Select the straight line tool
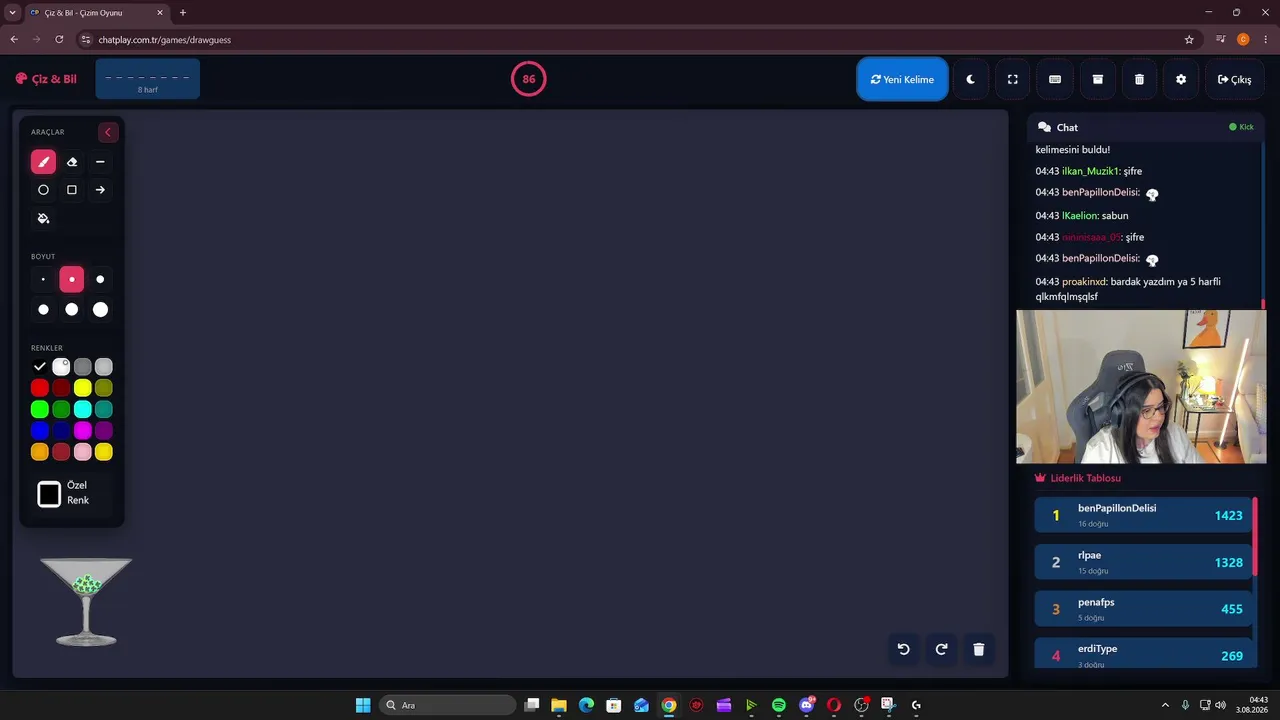Viewport: 1280px width, 720px height. tap(100, 162)
